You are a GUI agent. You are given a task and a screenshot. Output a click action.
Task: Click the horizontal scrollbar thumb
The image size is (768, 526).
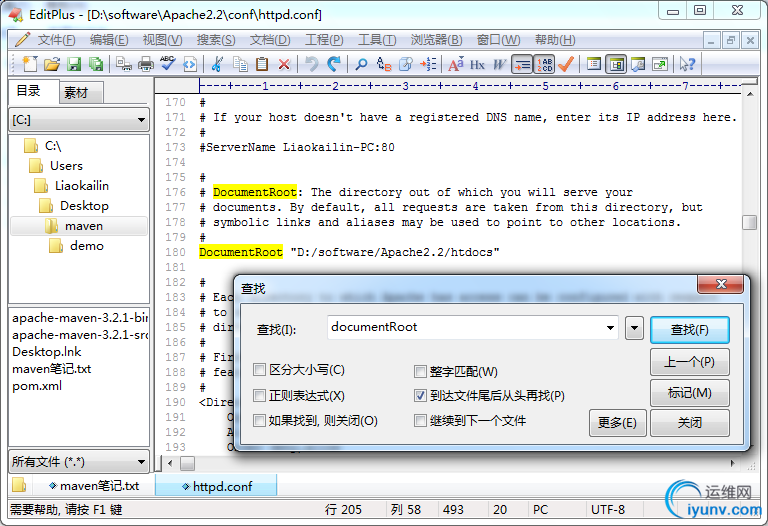187,463
